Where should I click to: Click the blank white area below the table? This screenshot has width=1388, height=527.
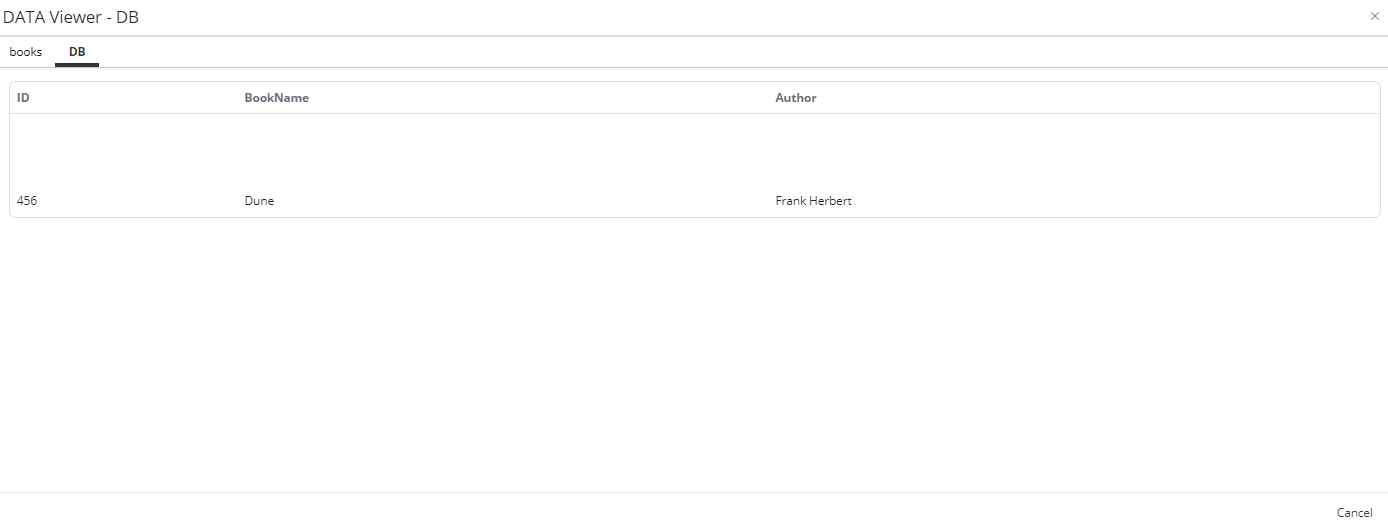click(694, 350)
